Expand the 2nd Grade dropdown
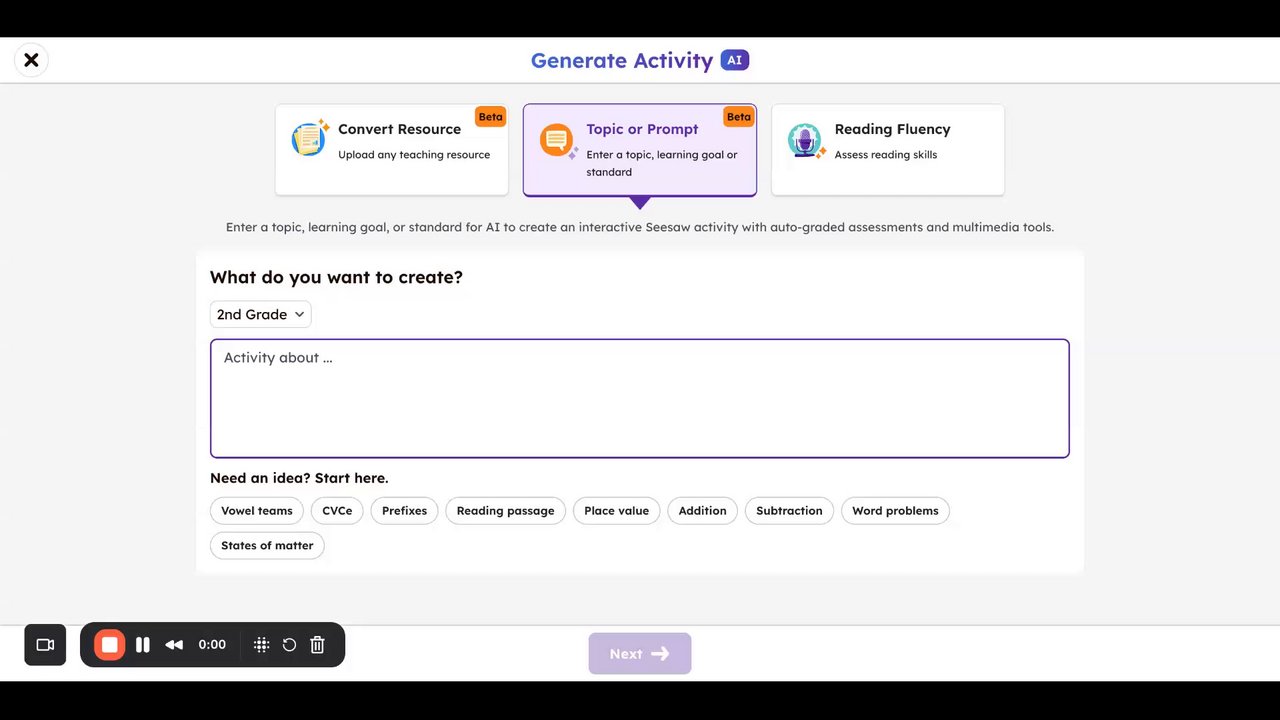This screenshot has width=1280, height=720. (x=260, y=314)
